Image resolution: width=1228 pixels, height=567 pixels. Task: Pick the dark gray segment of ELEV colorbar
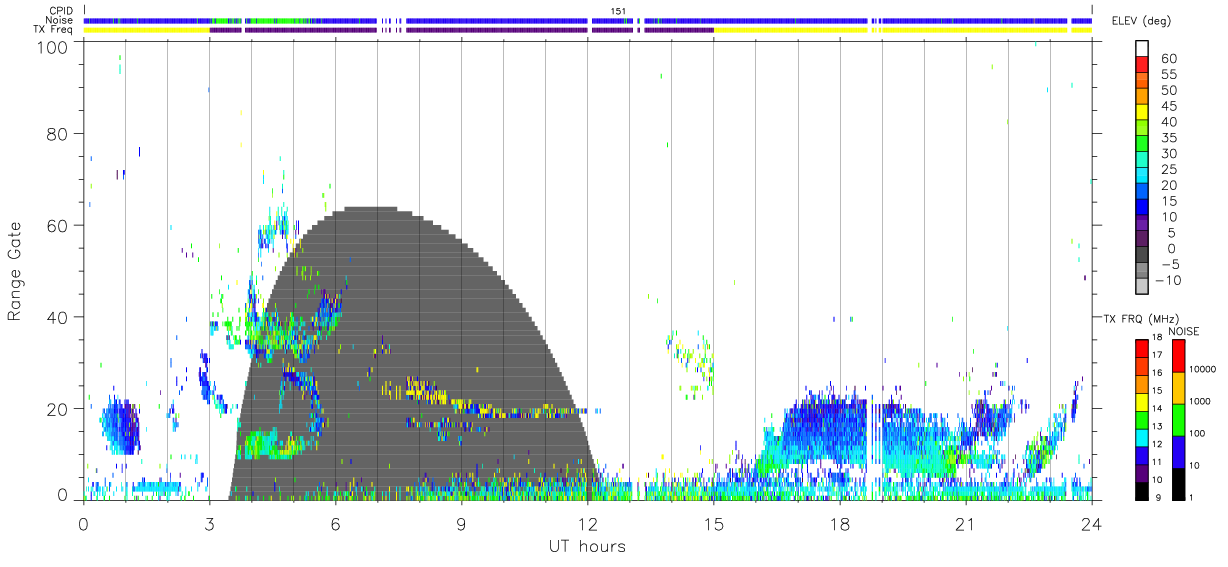[1141, 254]
